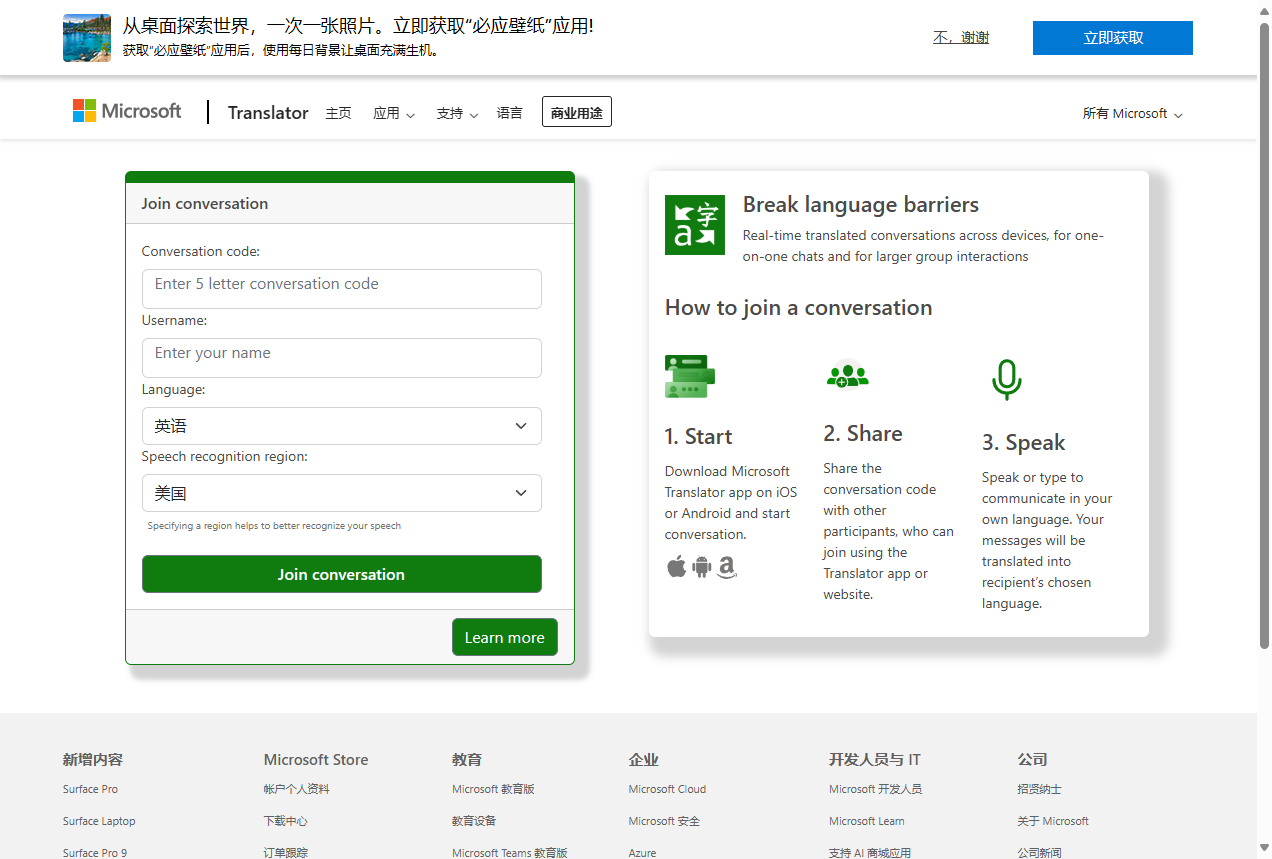Screen dimensions: 1272x859
Task: Click the Learn more button
Action: tap(504, 637)
